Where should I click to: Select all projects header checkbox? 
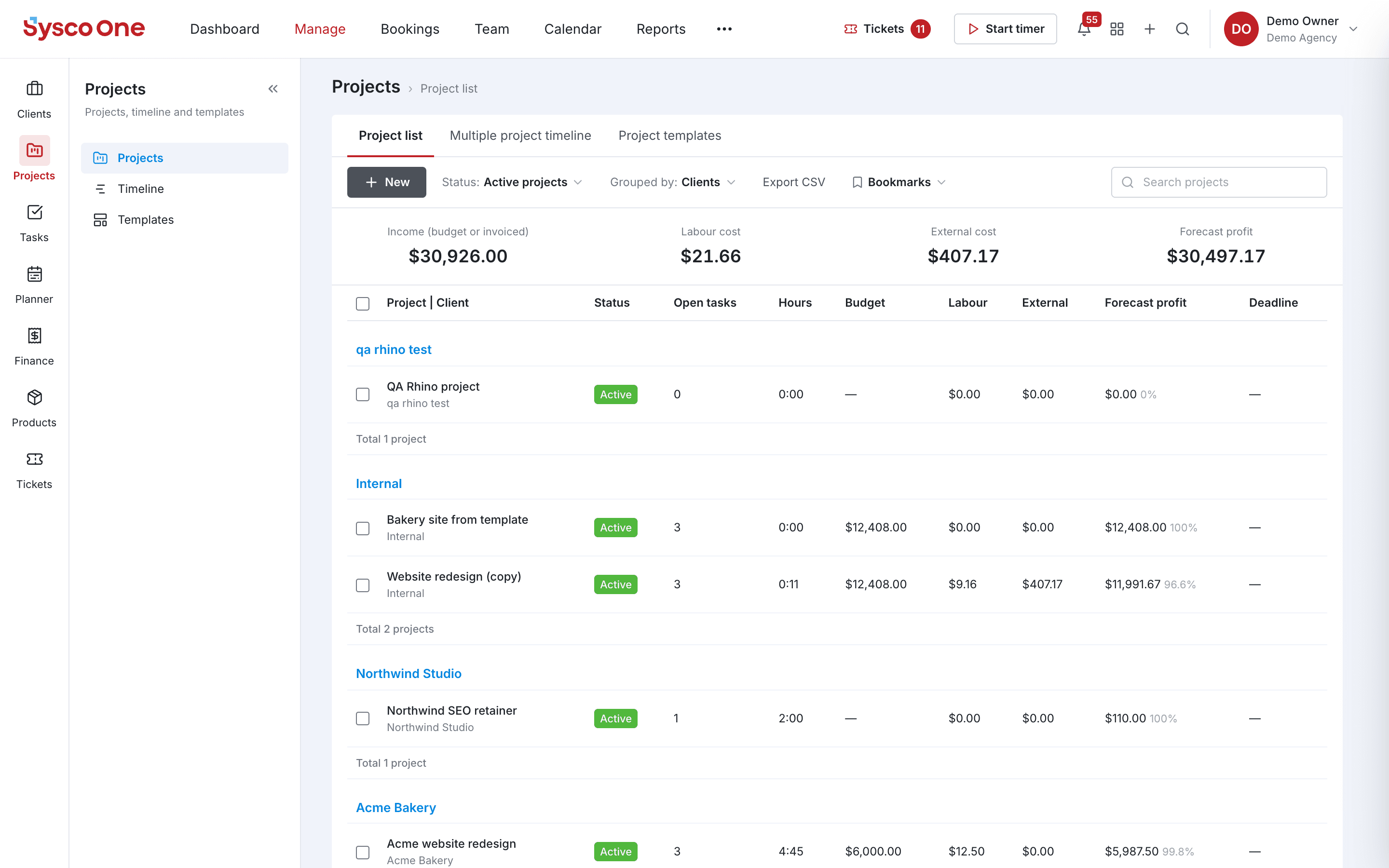click(x=363, y=303)
